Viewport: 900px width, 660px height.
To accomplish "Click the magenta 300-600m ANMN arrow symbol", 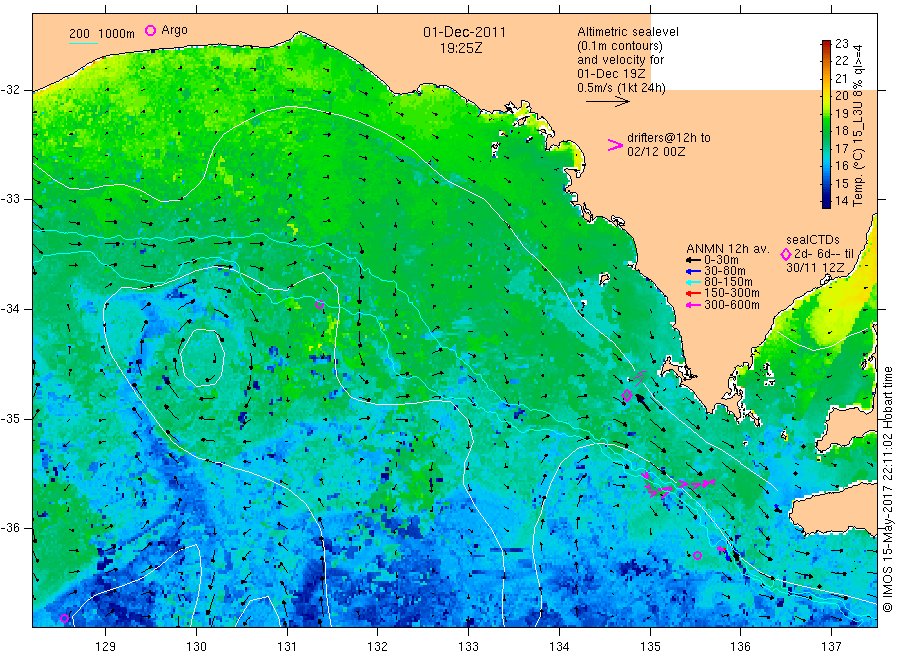I will coord(693,305).
